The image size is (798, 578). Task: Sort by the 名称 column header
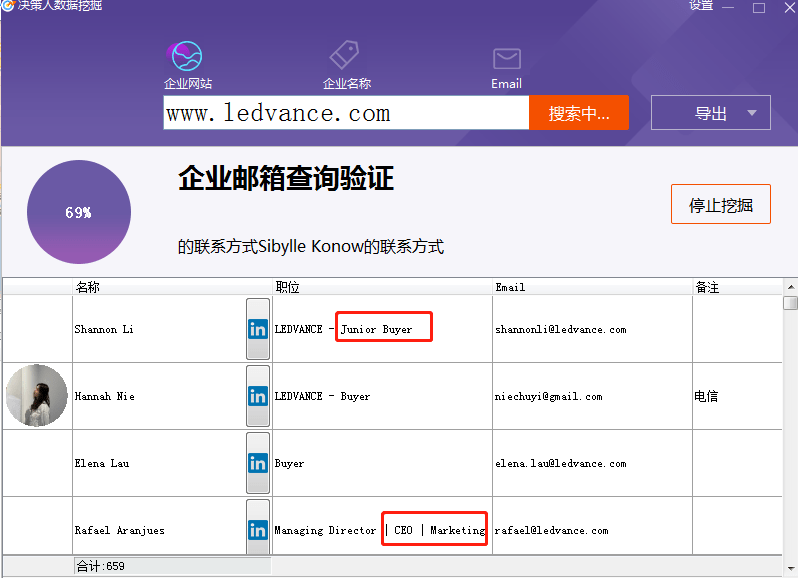(x=88, y=287)
